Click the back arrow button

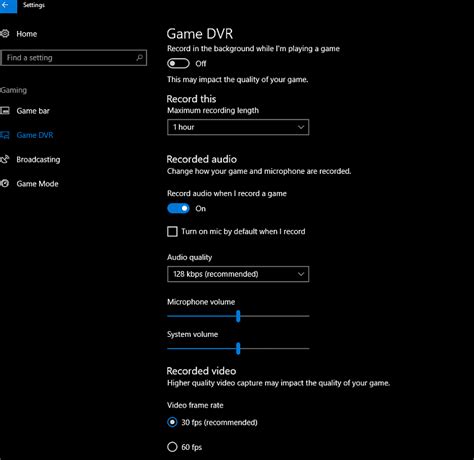[x=7, y=6]
